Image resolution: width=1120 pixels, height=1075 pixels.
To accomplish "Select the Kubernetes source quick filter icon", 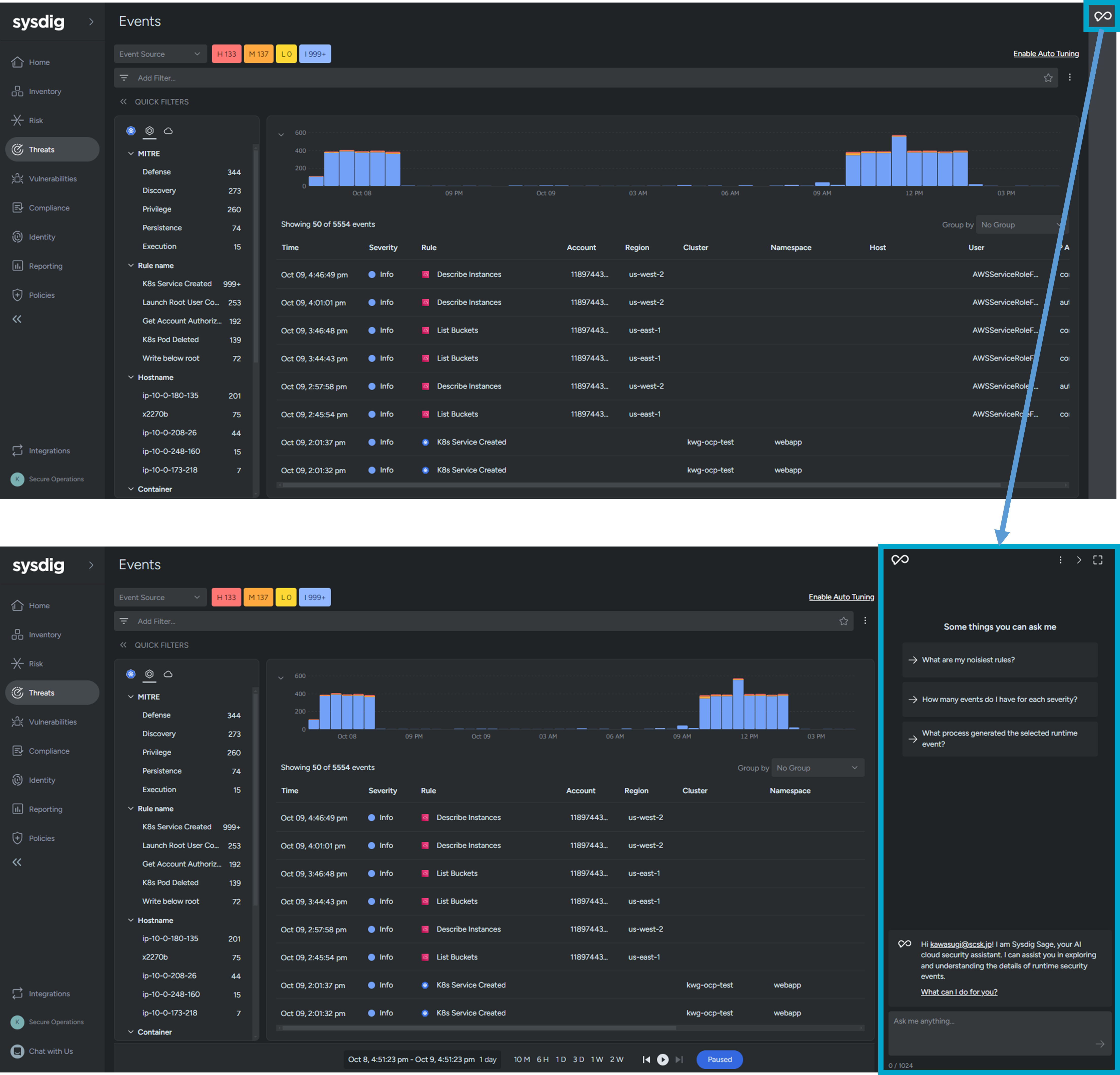I will tap(131, 674).
